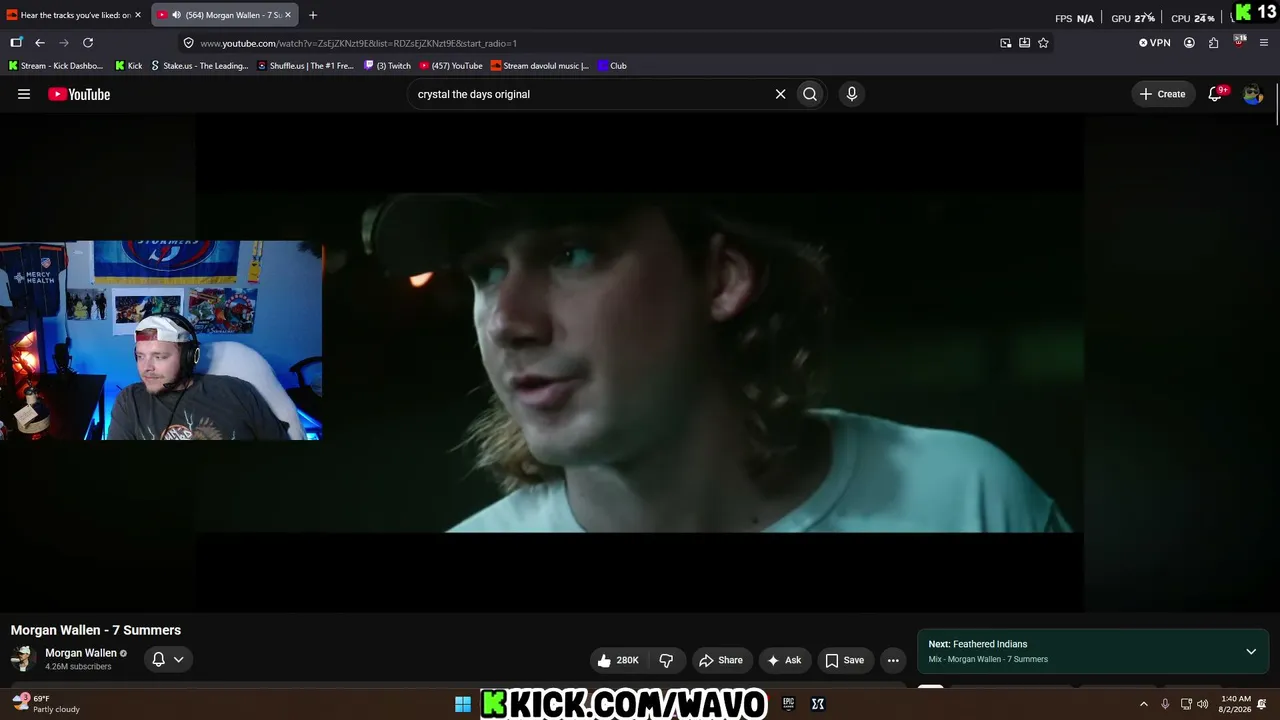Screen dimensions: 1280x720
Task: Expand the Next: Feathered Indians playlist panel
Action: 1250,652
